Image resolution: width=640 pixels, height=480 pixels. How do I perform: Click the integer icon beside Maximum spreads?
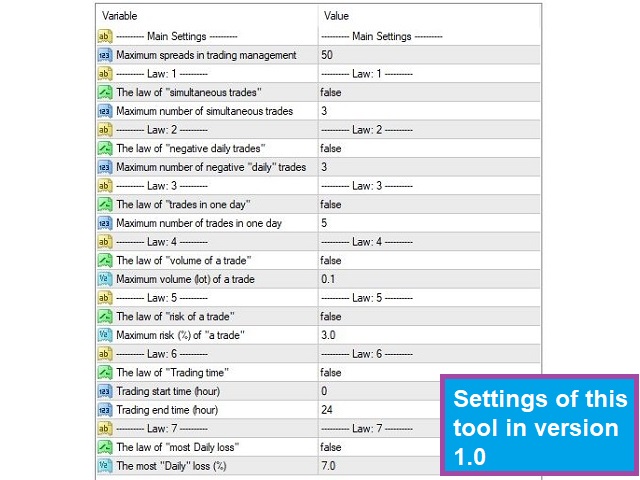(105, 55)
